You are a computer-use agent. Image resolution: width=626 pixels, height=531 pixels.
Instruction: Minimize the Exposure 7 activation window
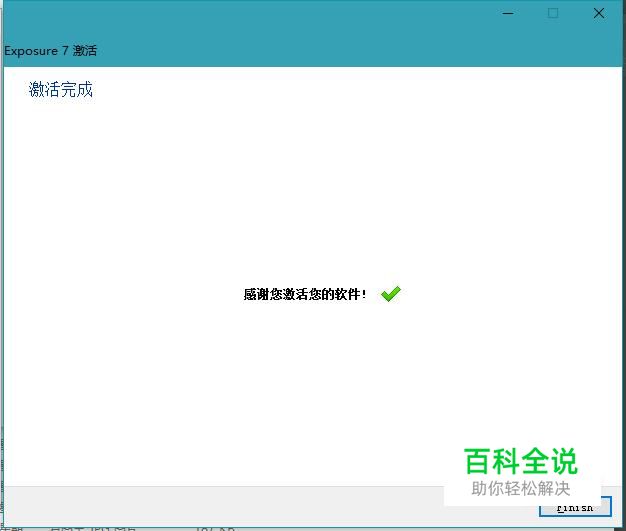point(508,13)
